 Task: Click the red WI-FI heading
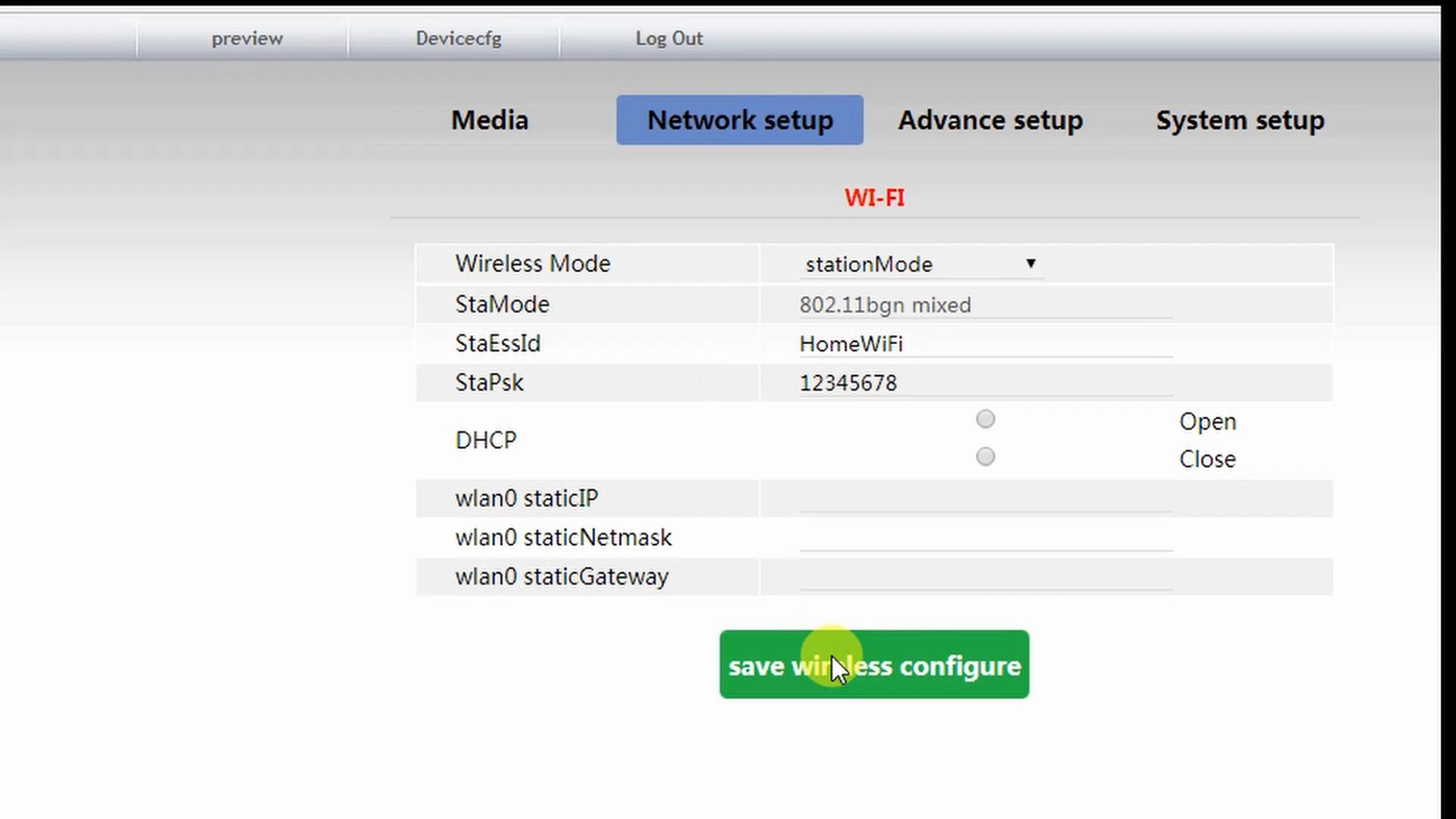(875, 198)
